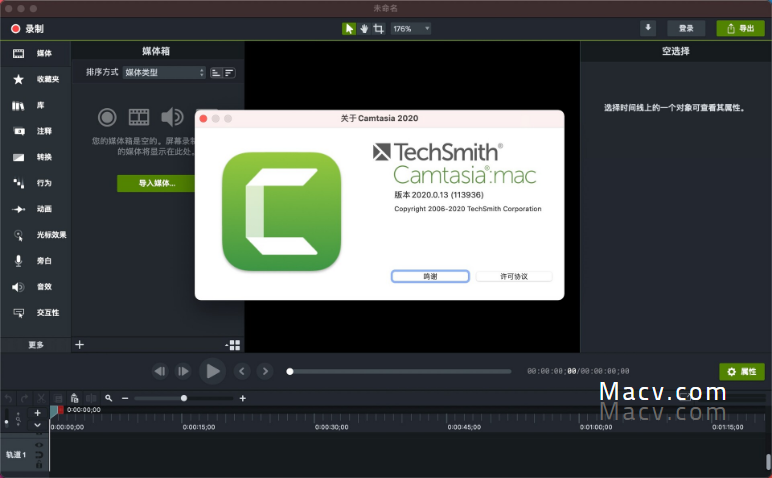The height and width of the screenshot is (478, 772).
Task: Click the step backward playback button
Action: click(160, 371)
